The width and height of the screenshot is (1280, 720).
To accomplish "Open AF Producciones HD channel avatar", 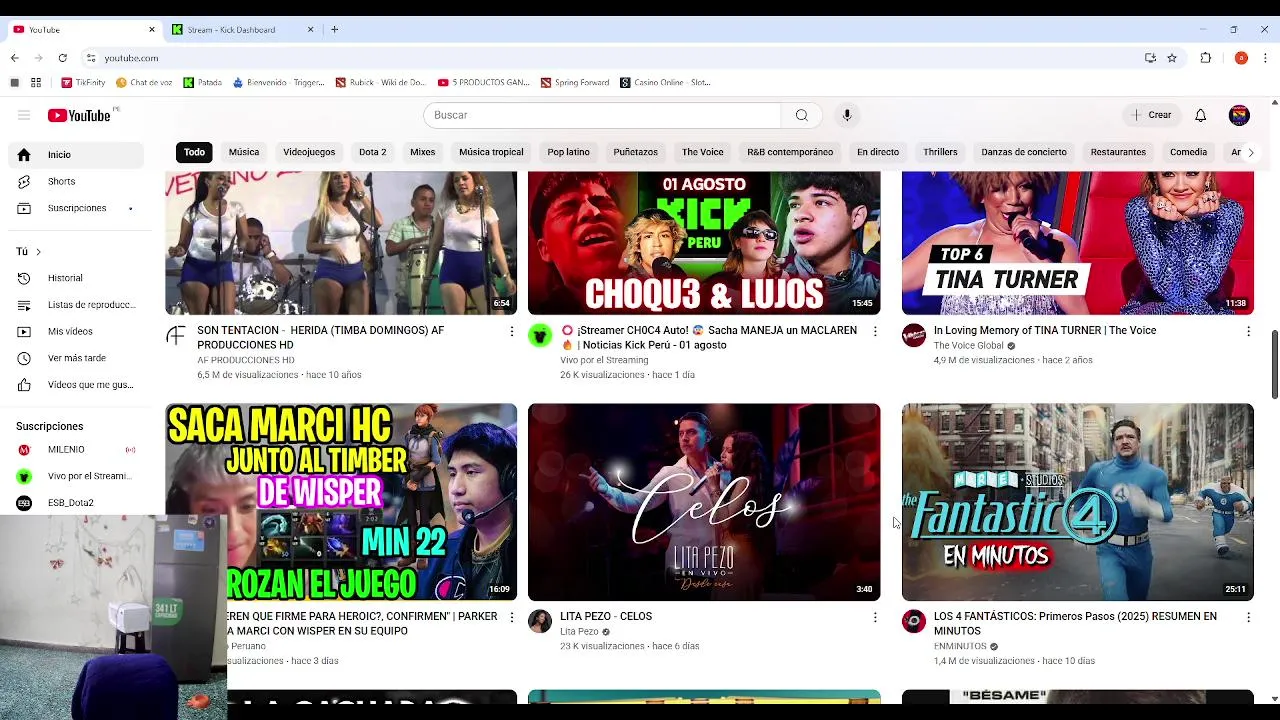I will coord(176,336).
